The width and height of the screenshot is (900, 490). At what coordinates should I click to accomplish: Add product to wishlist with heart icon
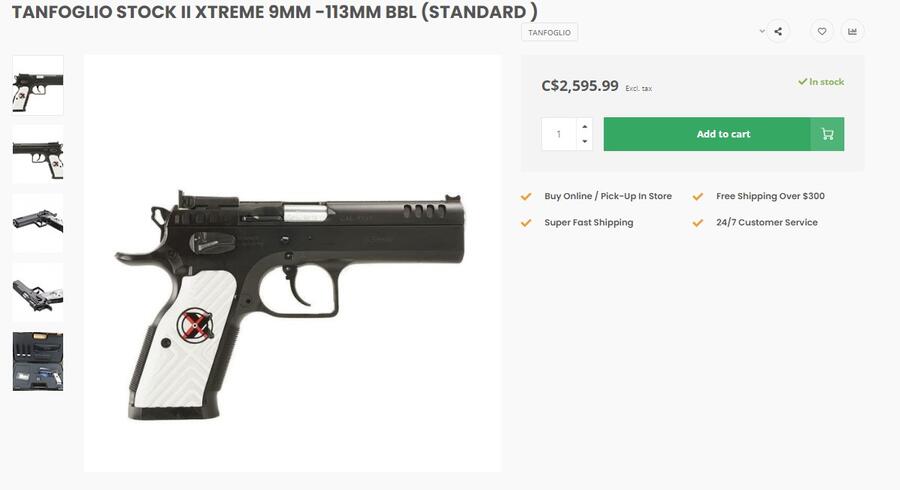point(822,32)
